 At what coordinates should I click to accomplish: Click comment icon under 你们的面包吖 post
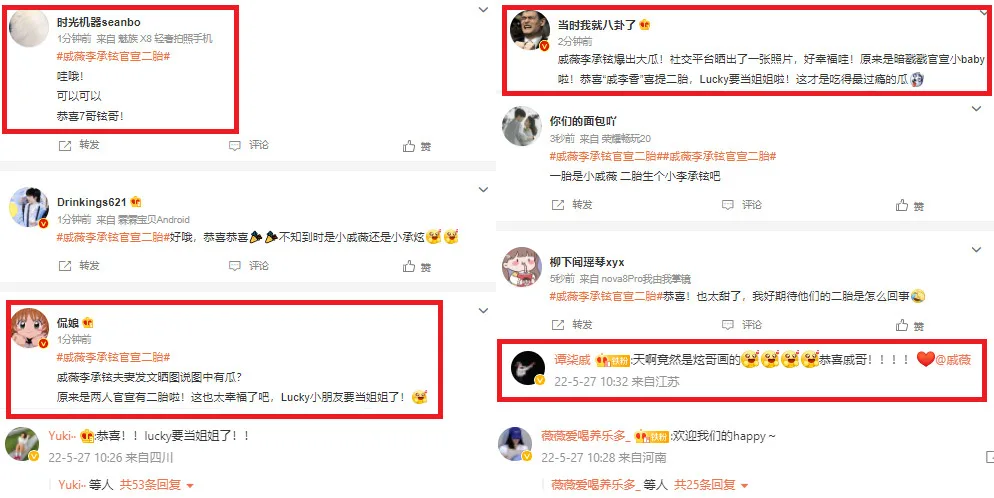728,205
